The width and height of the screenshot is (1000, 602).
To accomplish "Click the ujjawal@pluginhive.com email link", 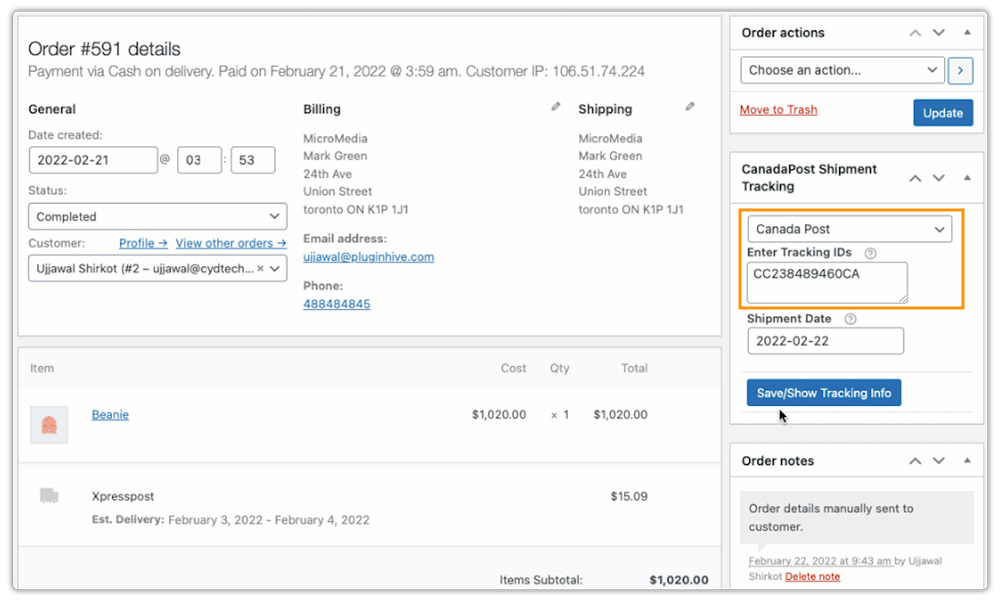I will [369, 257].
